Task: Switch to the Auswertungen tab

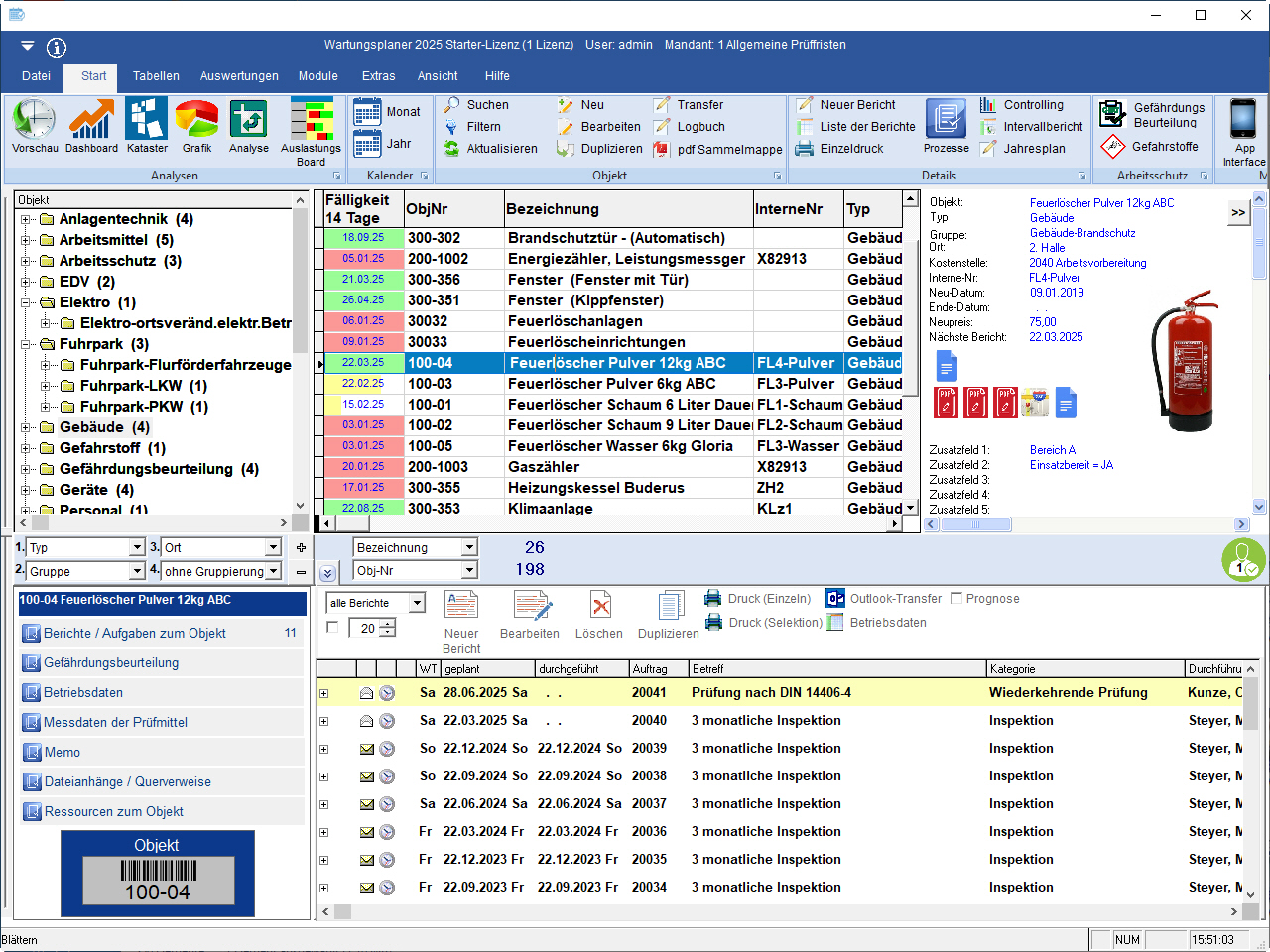Action: (x=239, y=76)
